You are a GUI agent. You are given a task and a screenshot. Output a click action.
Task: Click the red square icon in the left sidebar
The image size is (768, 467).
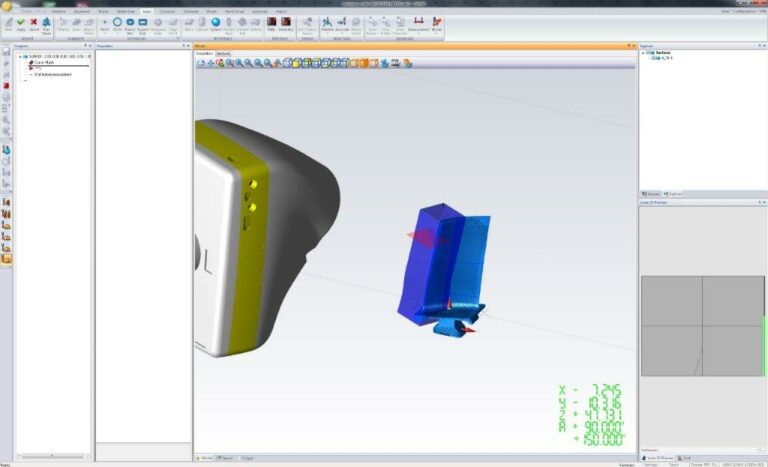pyautogui.click(x=6, y=86)
